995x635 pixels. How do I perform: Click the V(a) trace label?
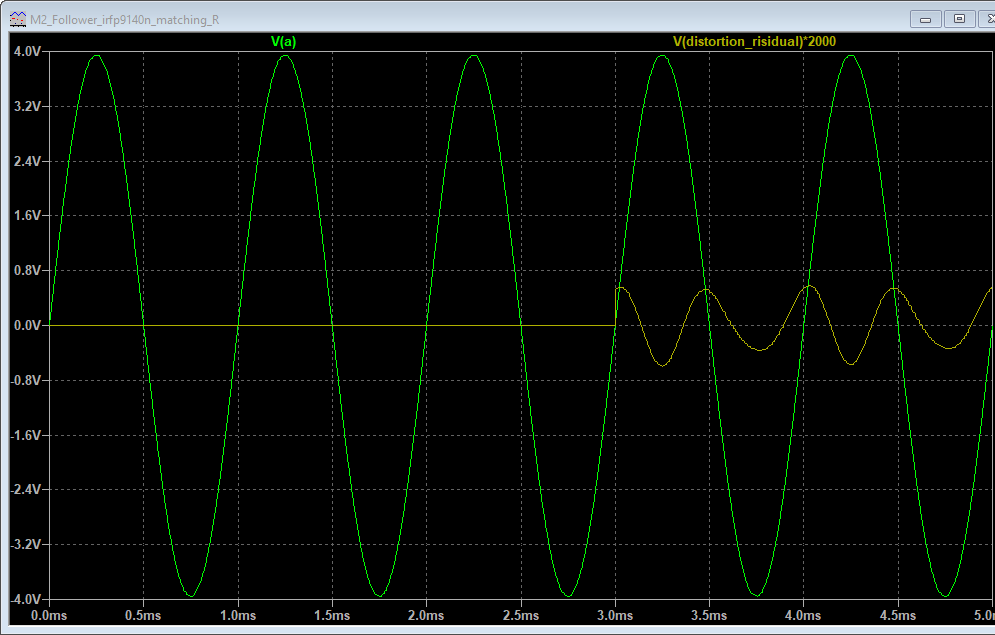[283, 42]
